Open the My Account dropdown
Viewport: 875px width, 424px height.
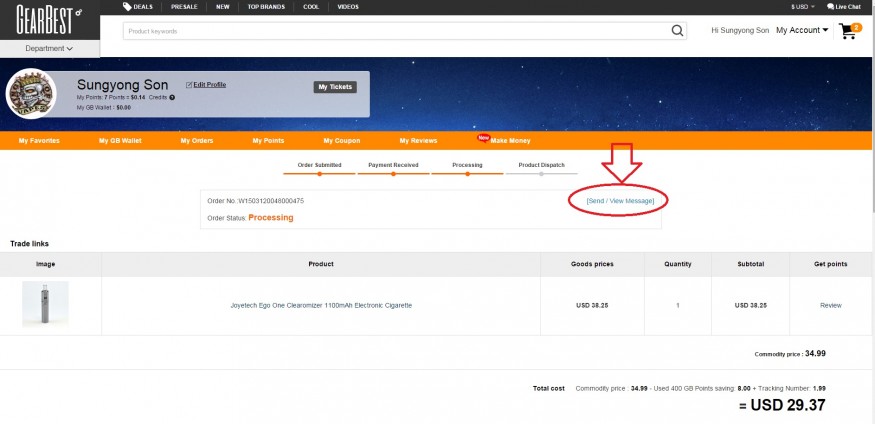802,30
